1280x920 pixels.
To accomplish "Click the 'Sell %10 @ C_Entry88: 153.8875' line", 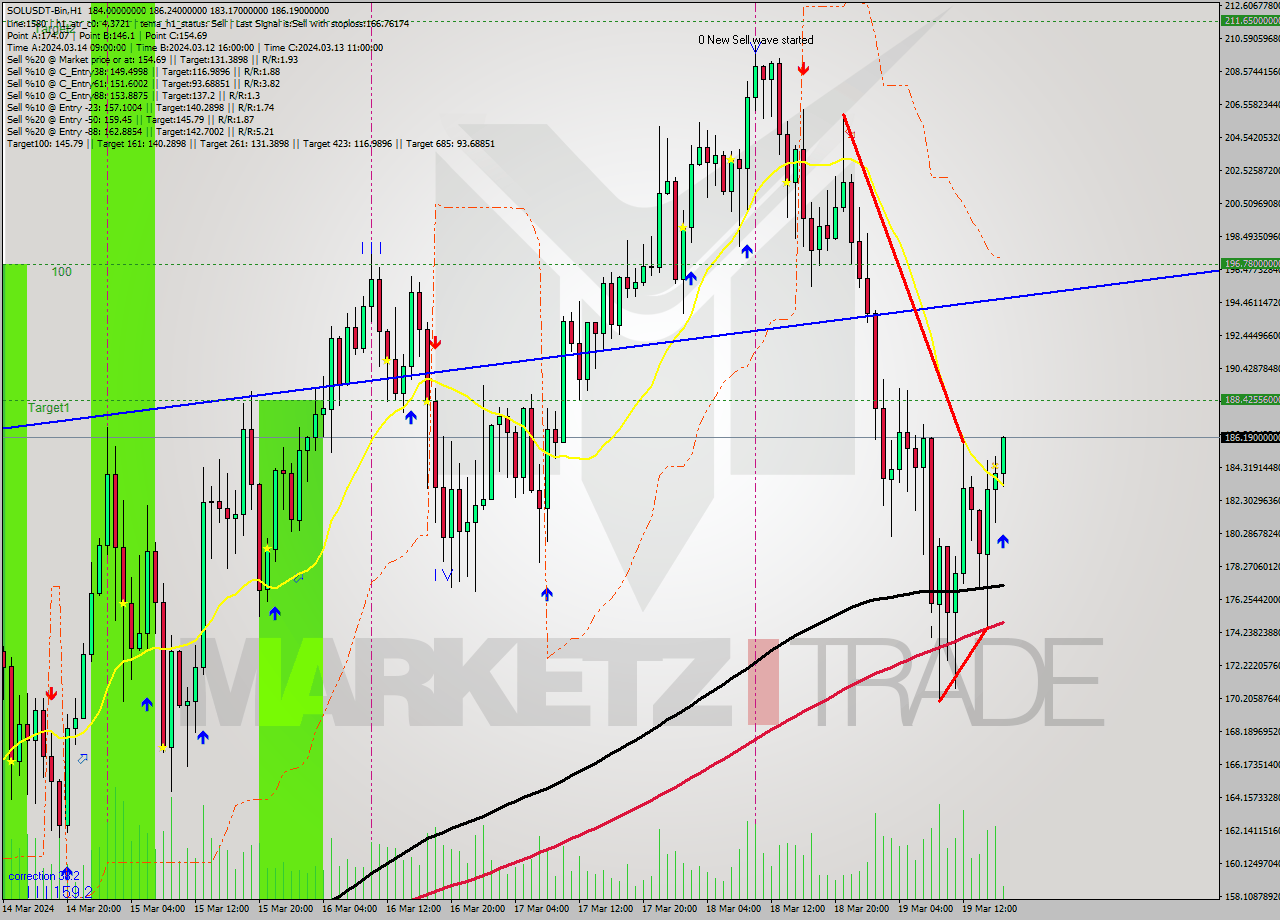I will tap(132, 95).
